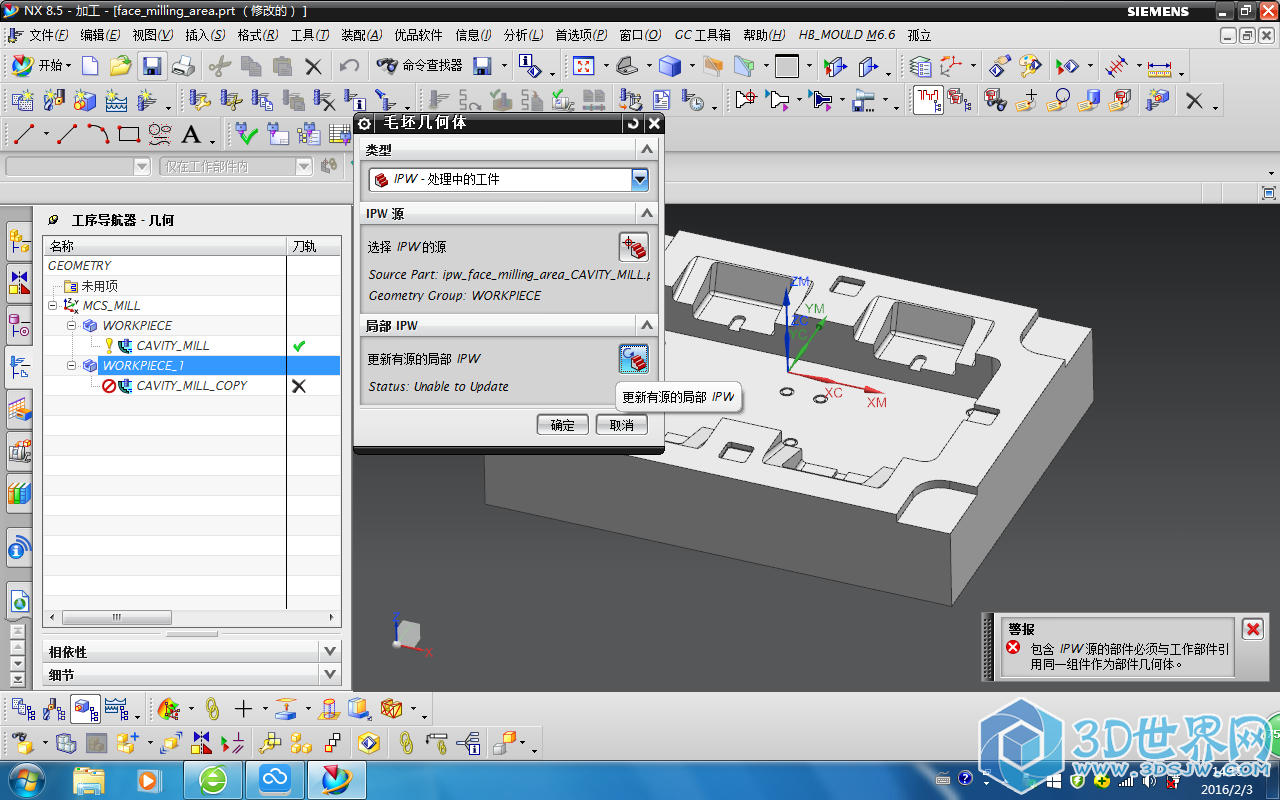Viewport: 1280px width, 800px height.
Task: Save the part using the floppy icon
Action: 152,66
